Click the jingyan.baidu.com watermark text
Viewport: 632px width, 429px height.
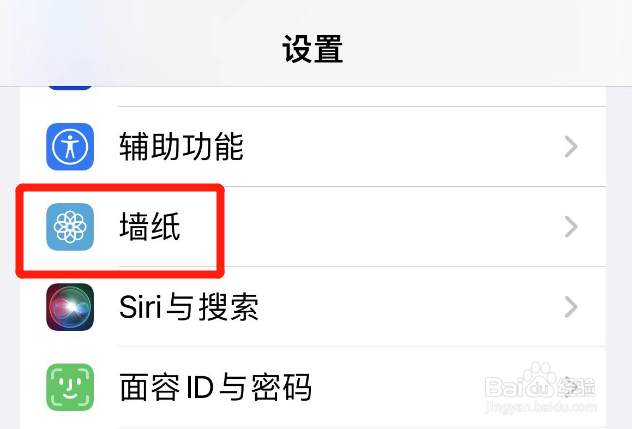(x=541, y=407)
